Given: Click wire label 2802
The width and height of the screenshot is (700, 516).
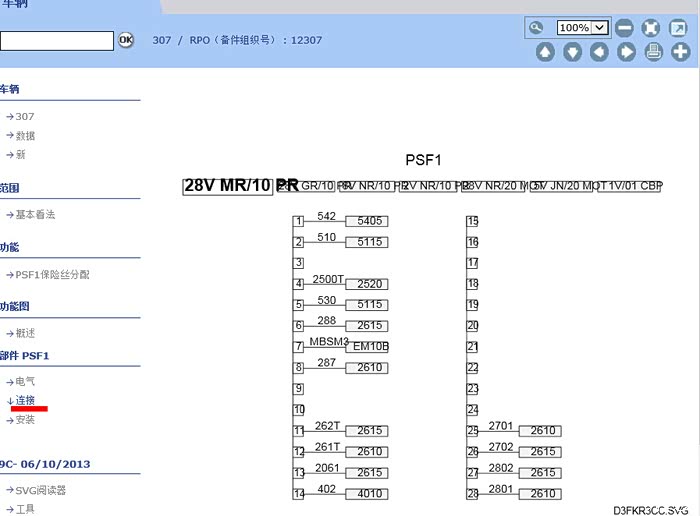Looking at the screenshot, I should point(500,468).
